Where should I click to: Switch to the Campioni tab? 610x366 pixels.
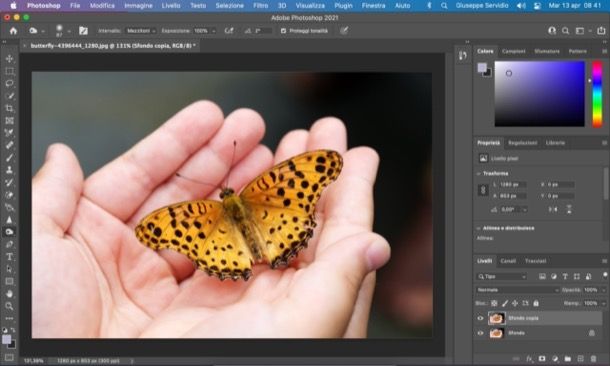point(514,51)
